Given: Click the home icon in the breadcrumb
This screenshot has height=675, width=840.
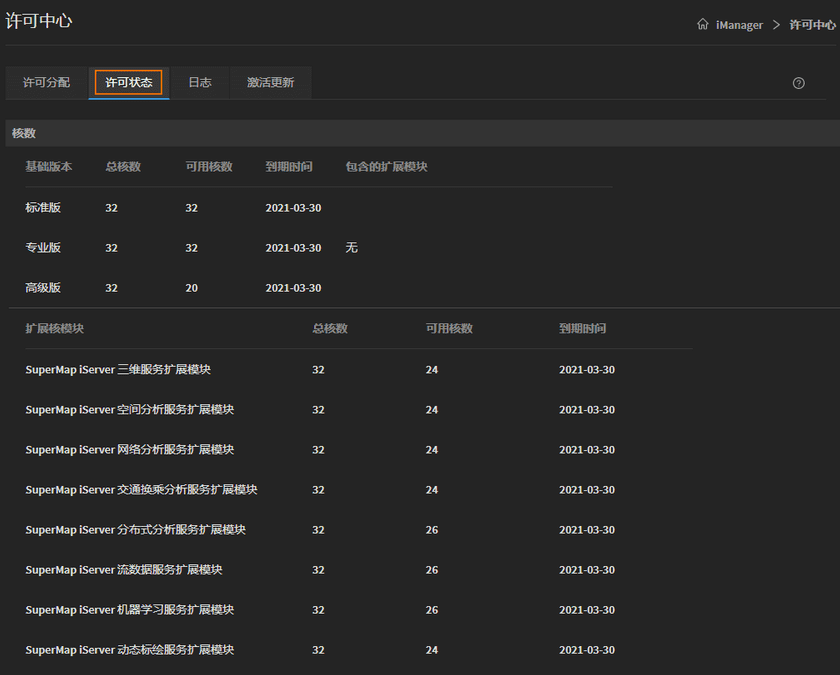Looking at the screenshot, I should [703, 25].
